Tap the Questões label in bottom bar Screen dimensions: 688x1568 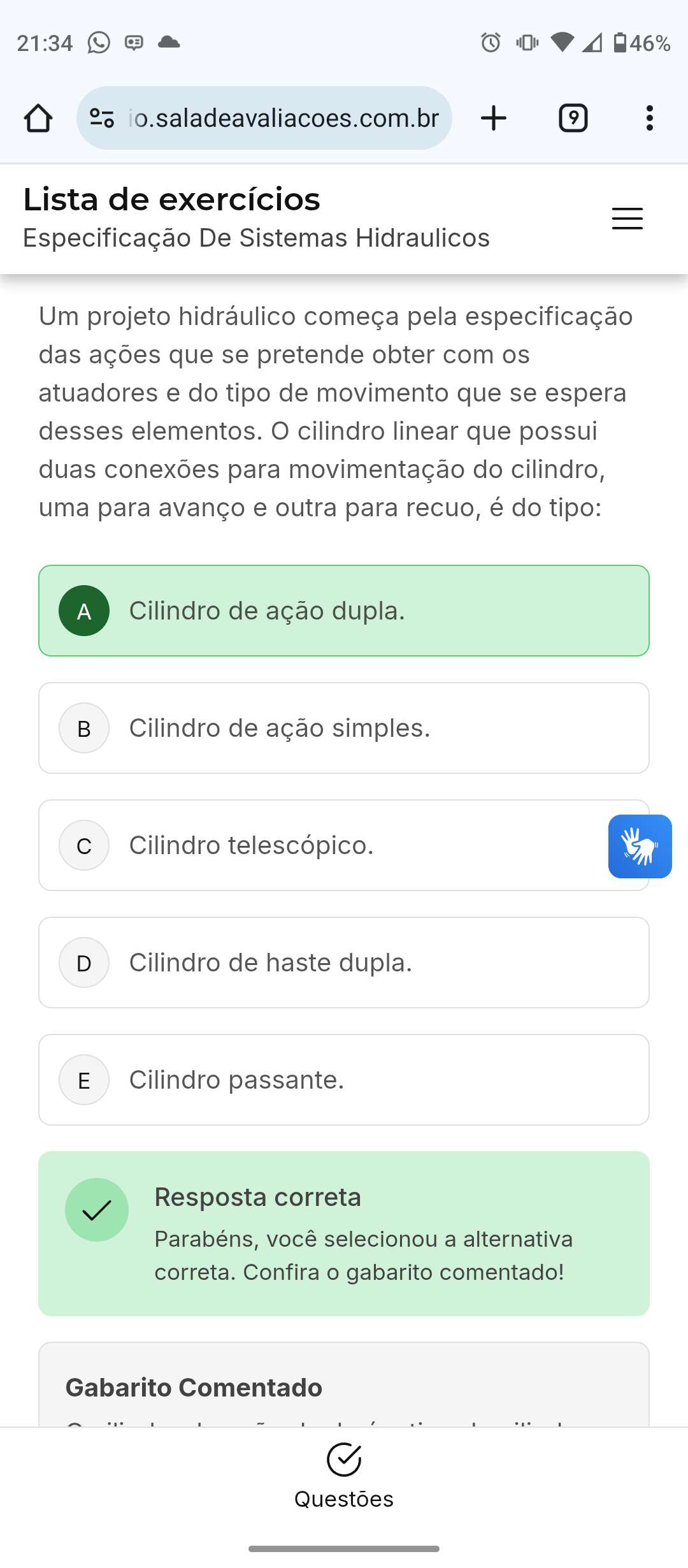click(x=344, y=1499)
